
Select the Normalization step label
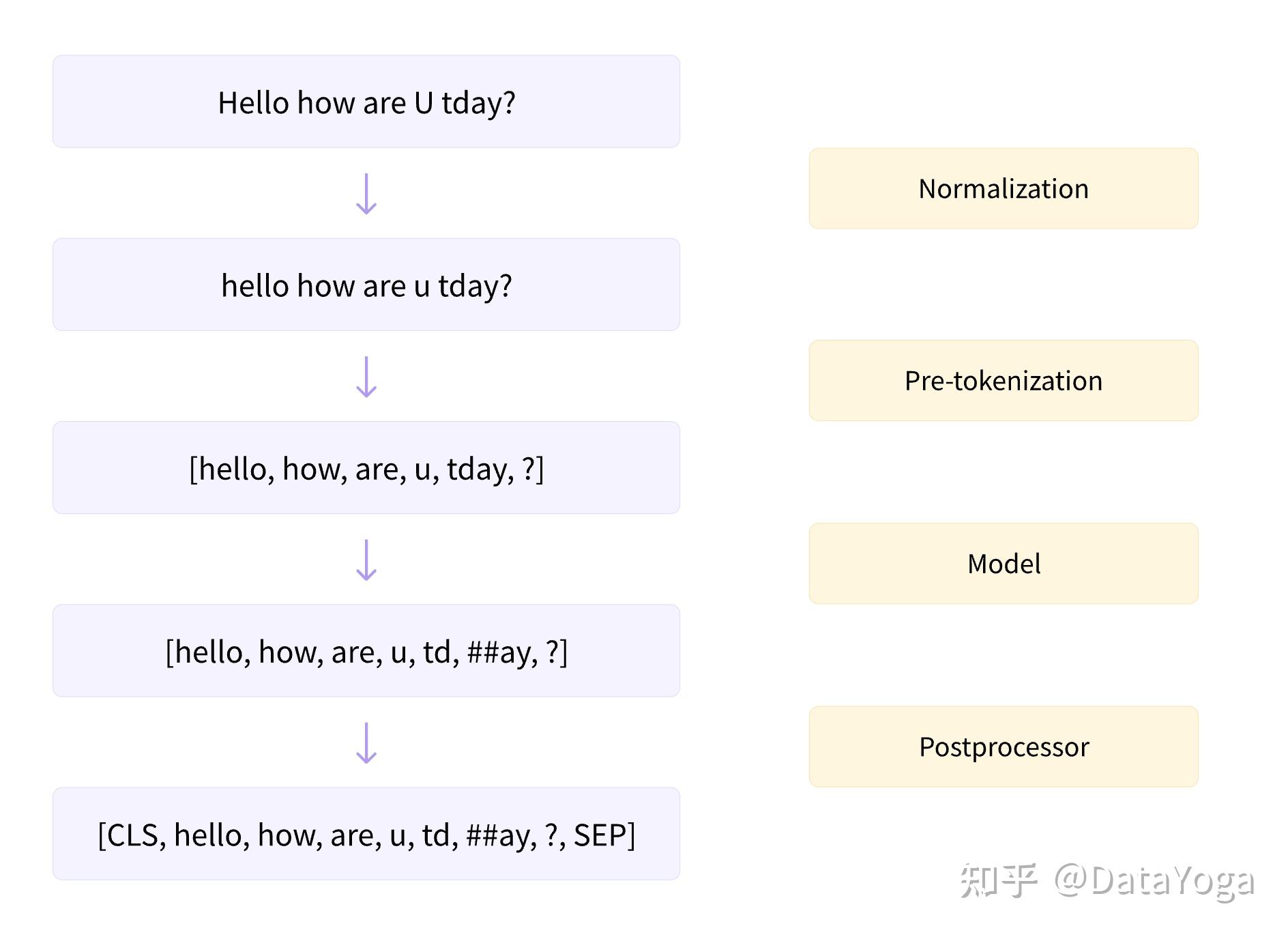[1003, 189]
